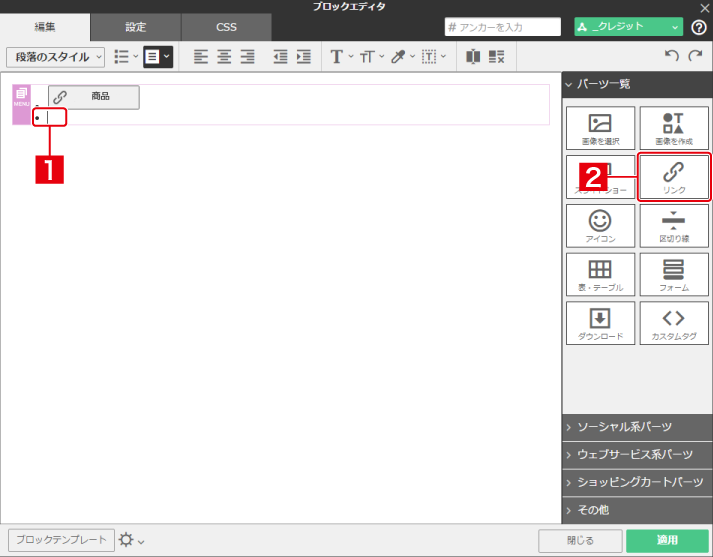Viewport: 713px width, 557px height.
Task: Select the 商品 link part
Action: (x=94, y=97)
